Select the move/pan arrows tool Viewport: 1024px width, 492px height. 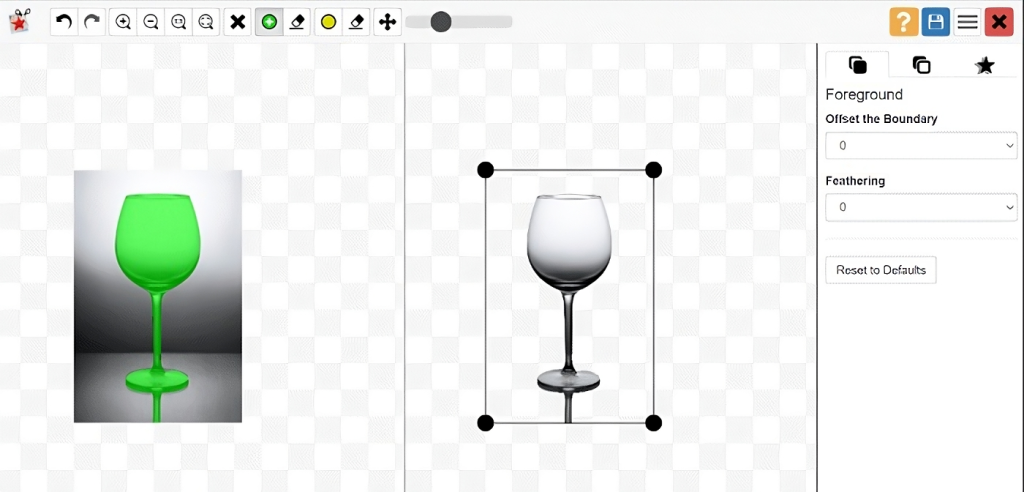point(387,22)
